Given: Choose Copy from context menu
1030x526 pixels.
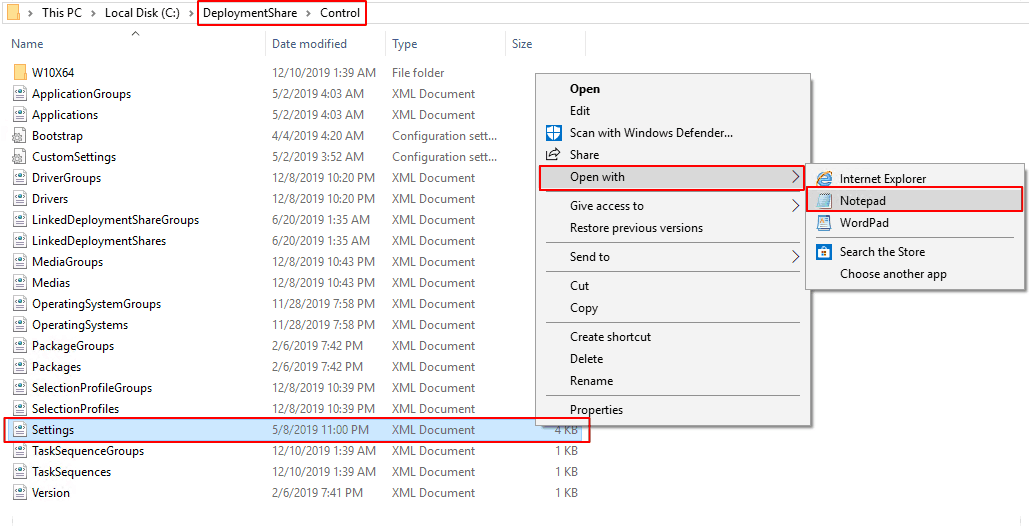Looking at the screenshot, I should tap(584, 308).
